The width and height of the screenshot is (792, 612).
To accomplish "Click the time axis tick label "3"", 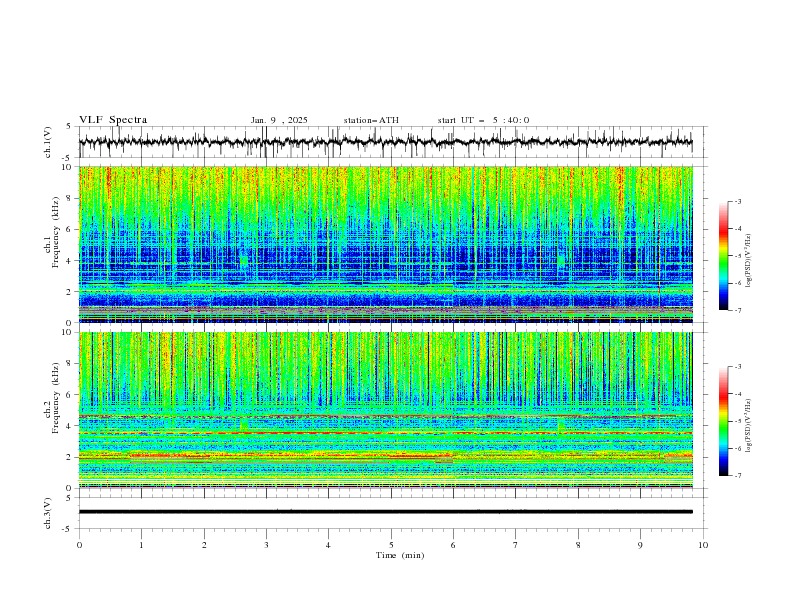I will (x=266, y=545).
